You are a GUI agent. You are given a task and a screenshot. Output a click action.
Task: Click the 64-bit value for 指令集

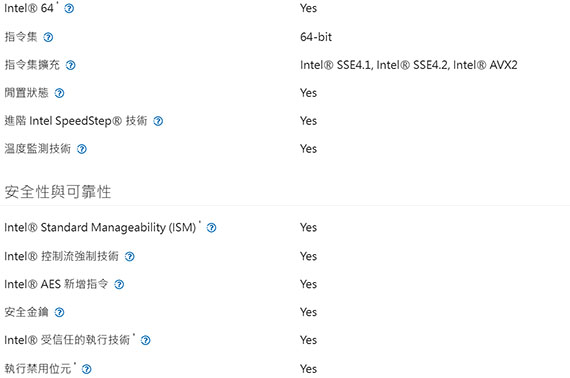pyautogui.click(x=316, y=37)
